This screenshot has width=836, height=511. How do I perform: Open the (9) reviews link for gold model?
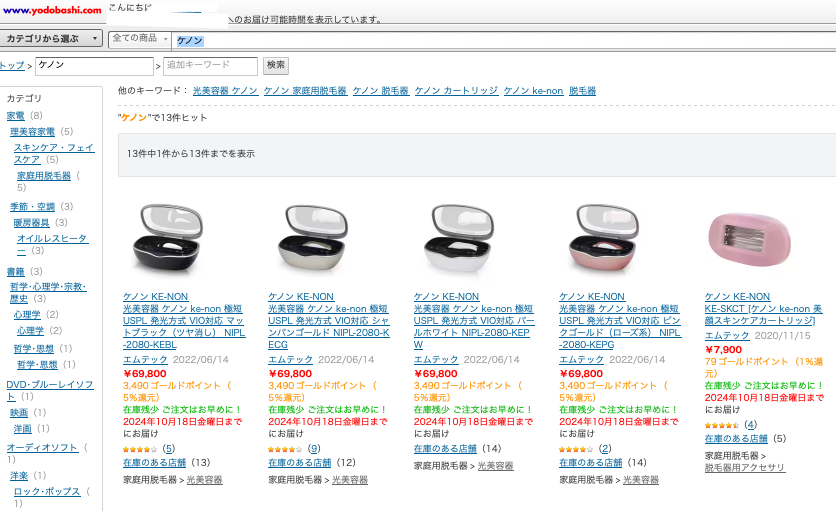point(314,449)
